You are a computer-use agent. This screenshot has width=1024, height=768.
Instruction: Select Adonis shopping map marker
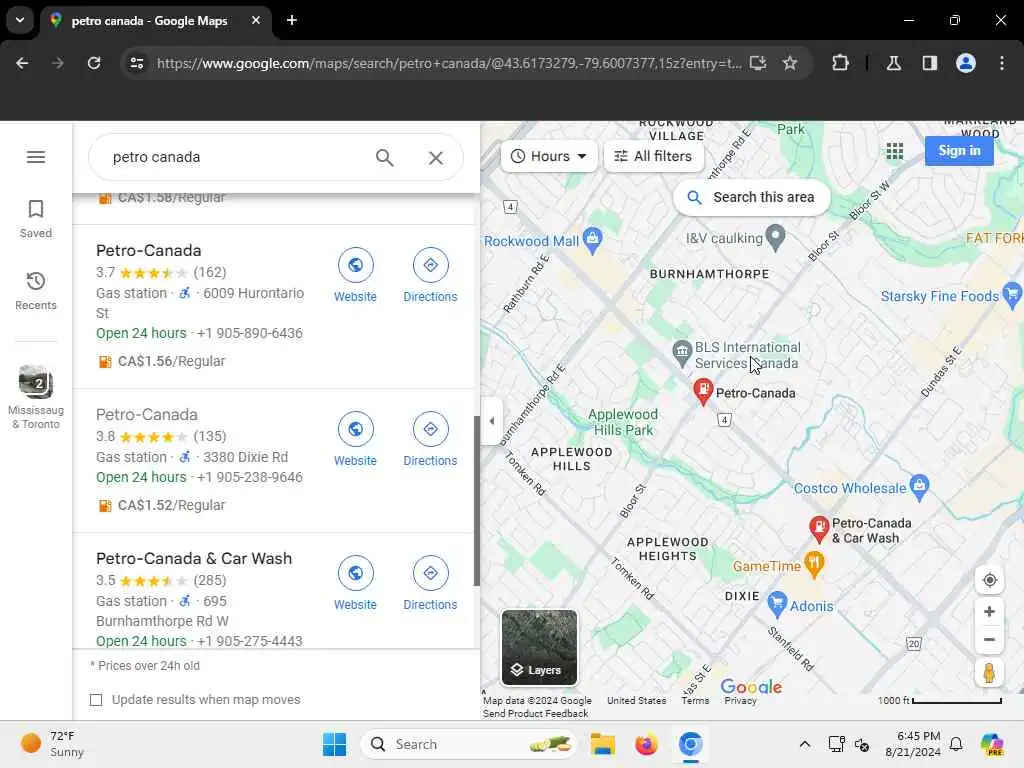pyautogui.click(x=776, y=605)
